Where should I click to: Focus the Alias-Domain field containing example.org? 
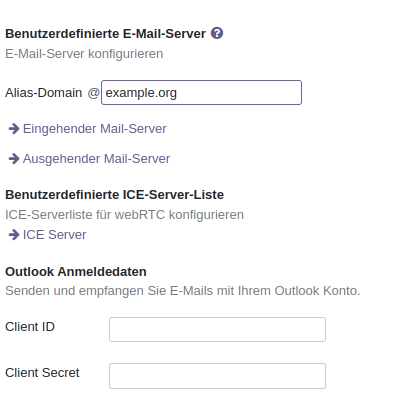pyautogui.click(x=201, y=92)
